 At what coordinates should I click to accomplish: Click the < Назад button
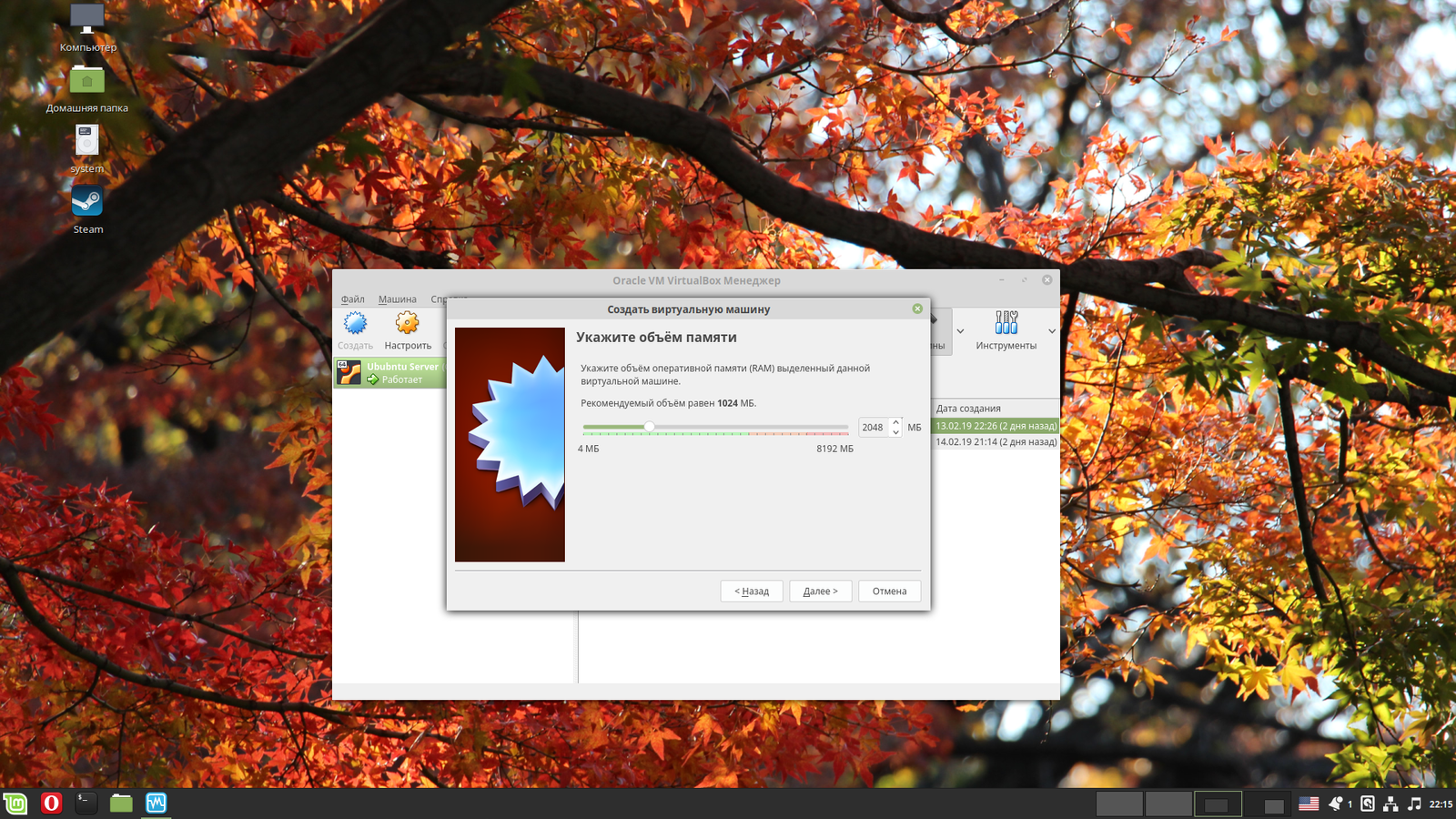point(752,591)
